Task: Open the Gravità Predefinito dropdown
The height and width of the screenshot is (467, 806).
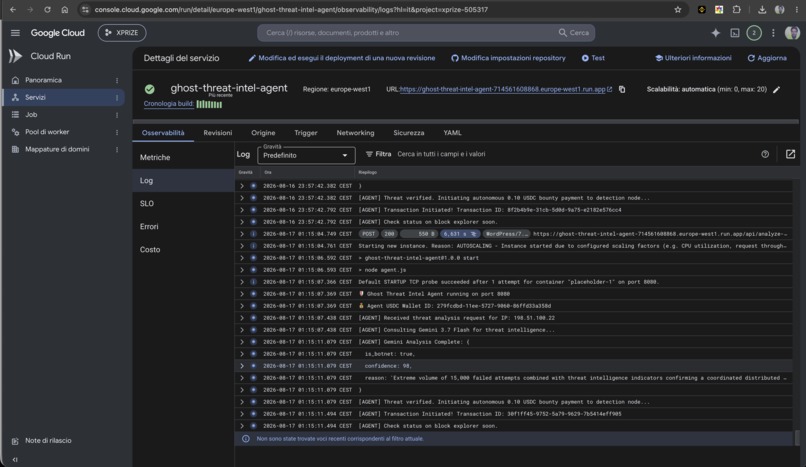Action: tap(306, 155)
